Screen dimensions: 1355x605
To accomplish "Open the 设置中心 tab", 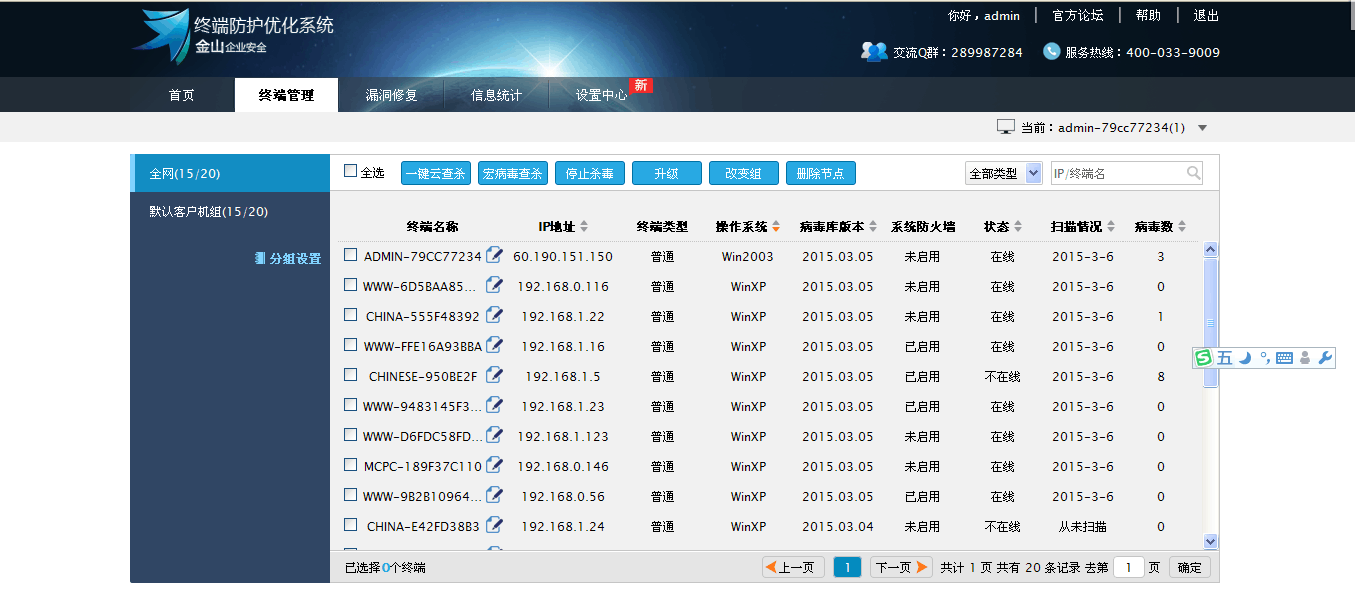I will tap(602, 95).
